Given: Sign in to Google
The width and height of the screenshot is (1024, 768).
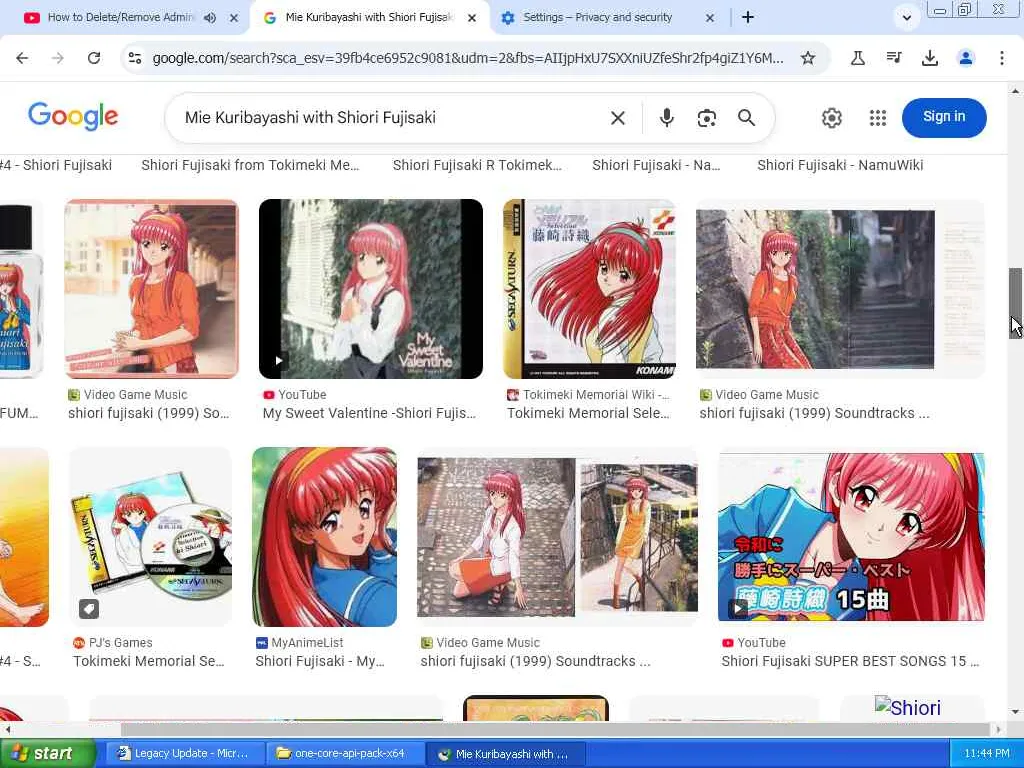Looking at the screenshot, I should [x=944, y=118].
